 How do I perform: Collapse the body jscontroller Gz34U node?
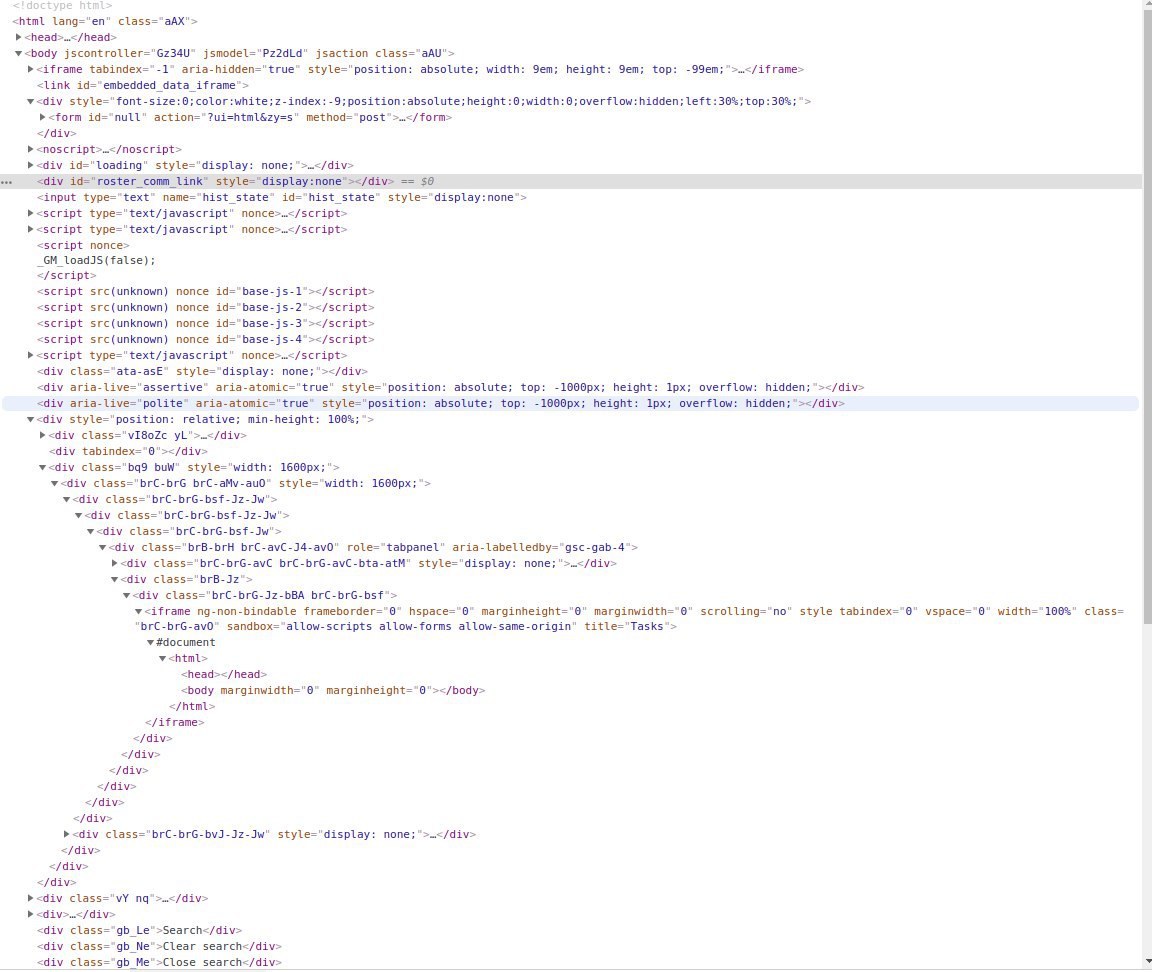click(18, 54)
